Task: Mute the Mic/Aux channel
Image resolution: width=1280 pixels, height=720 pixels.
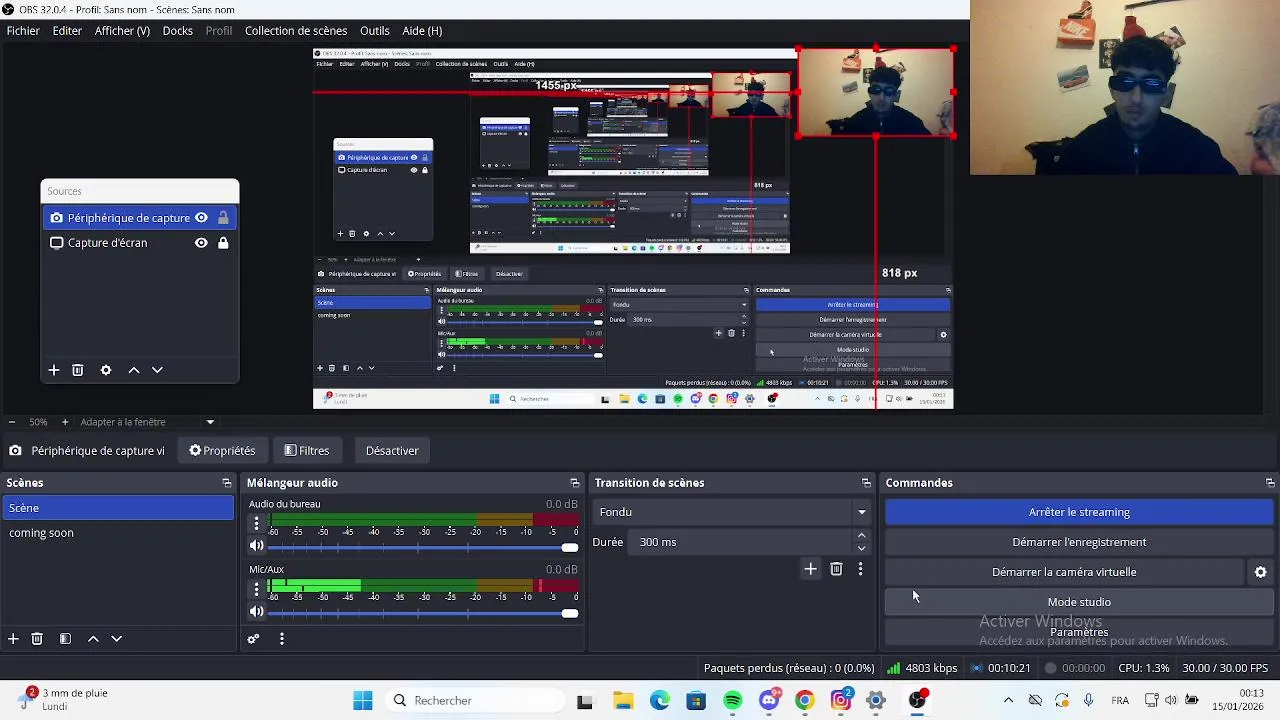Action: point(256,612)
